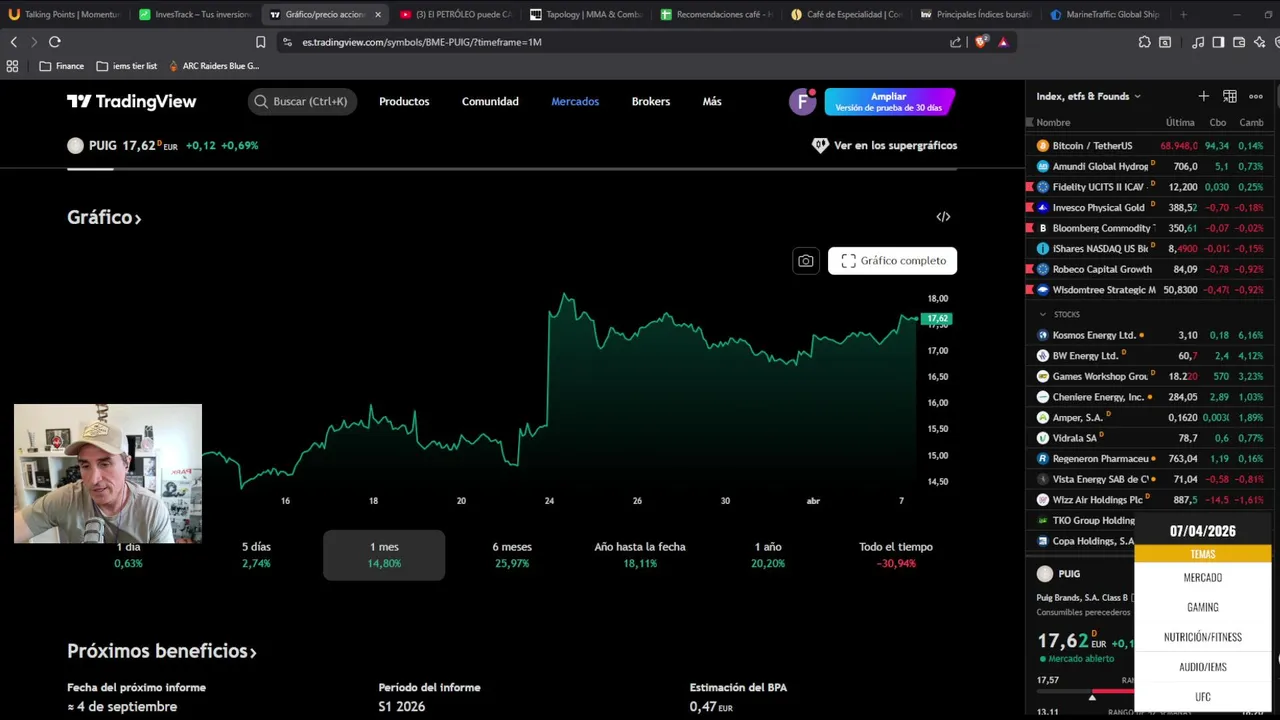1280x720 pixels.
Task: Open watchlist advanced view table icon
Action: tap(1230, 96)
